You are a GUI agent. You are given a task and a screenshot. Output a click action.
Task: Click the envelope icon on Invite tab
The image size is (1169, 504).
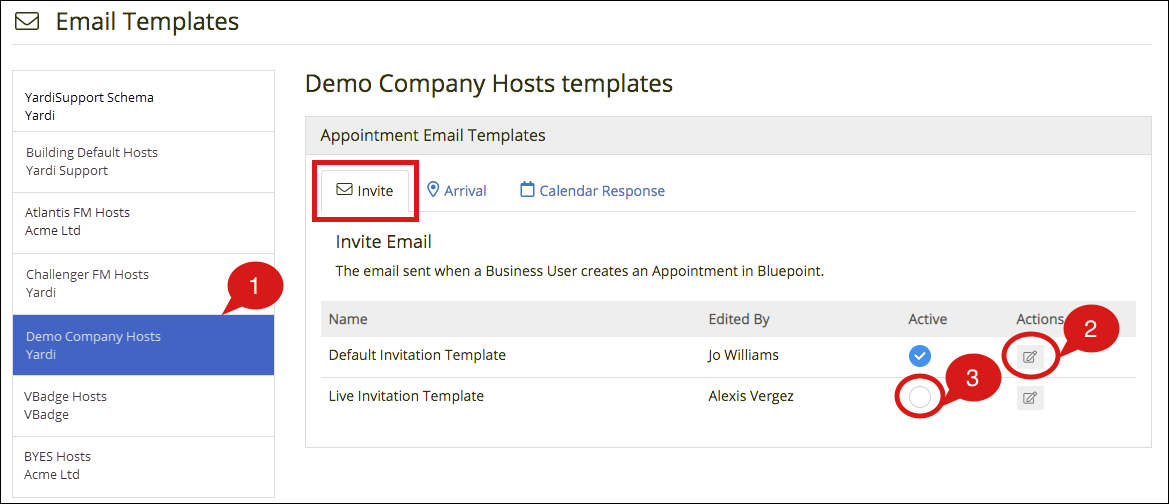(344, 190)
